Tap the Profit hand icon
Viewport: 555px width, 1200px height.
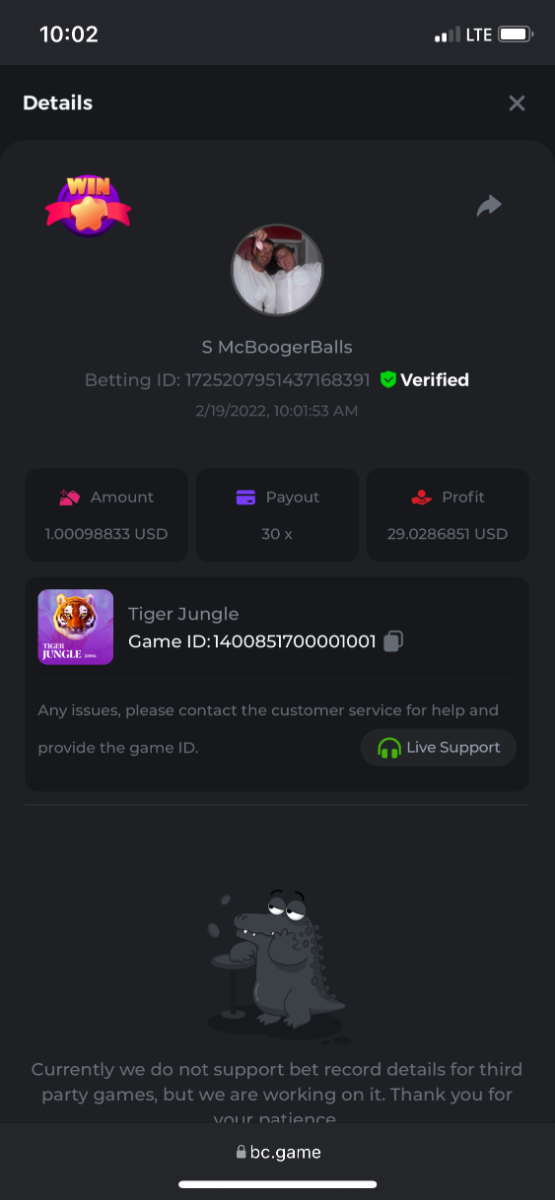(x=421, y=497)
